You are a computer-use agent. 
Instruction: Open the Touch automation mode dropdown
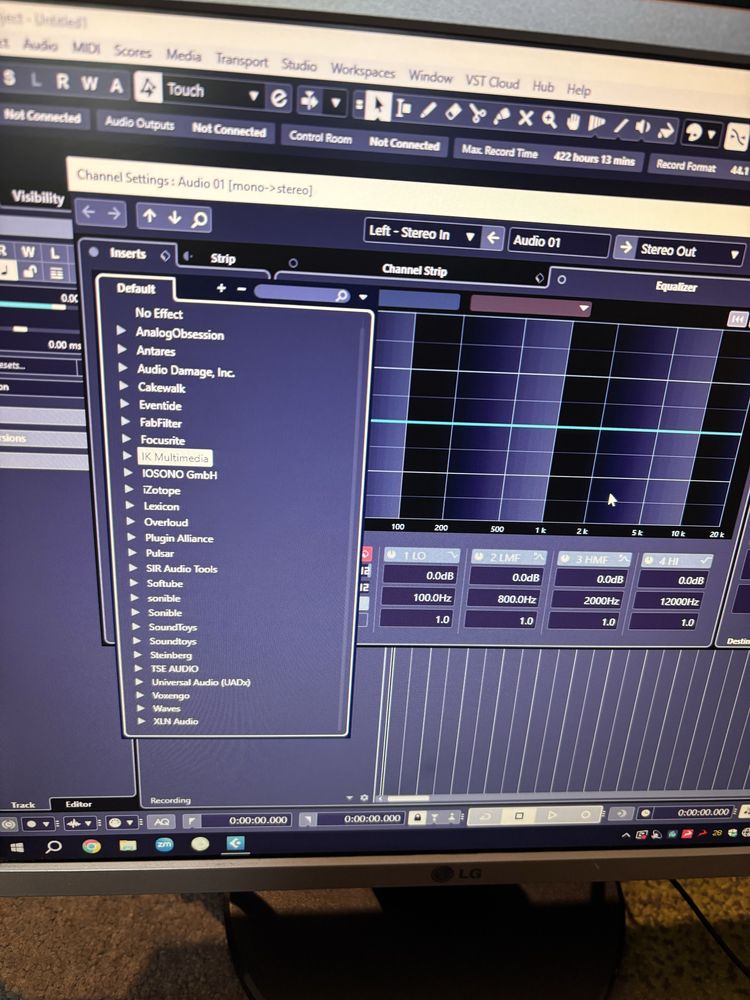point(253,96)
